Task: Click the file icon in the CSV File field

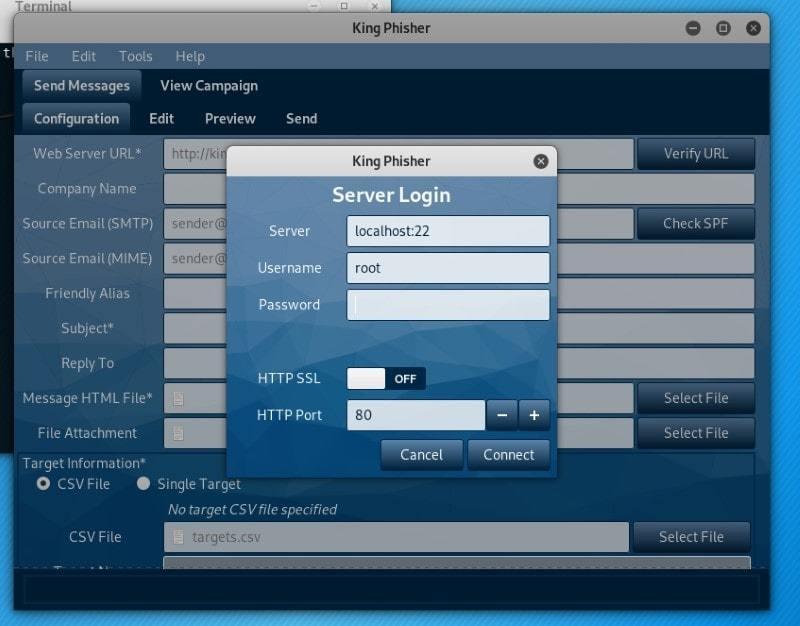Action: click(x=178, y=537)
